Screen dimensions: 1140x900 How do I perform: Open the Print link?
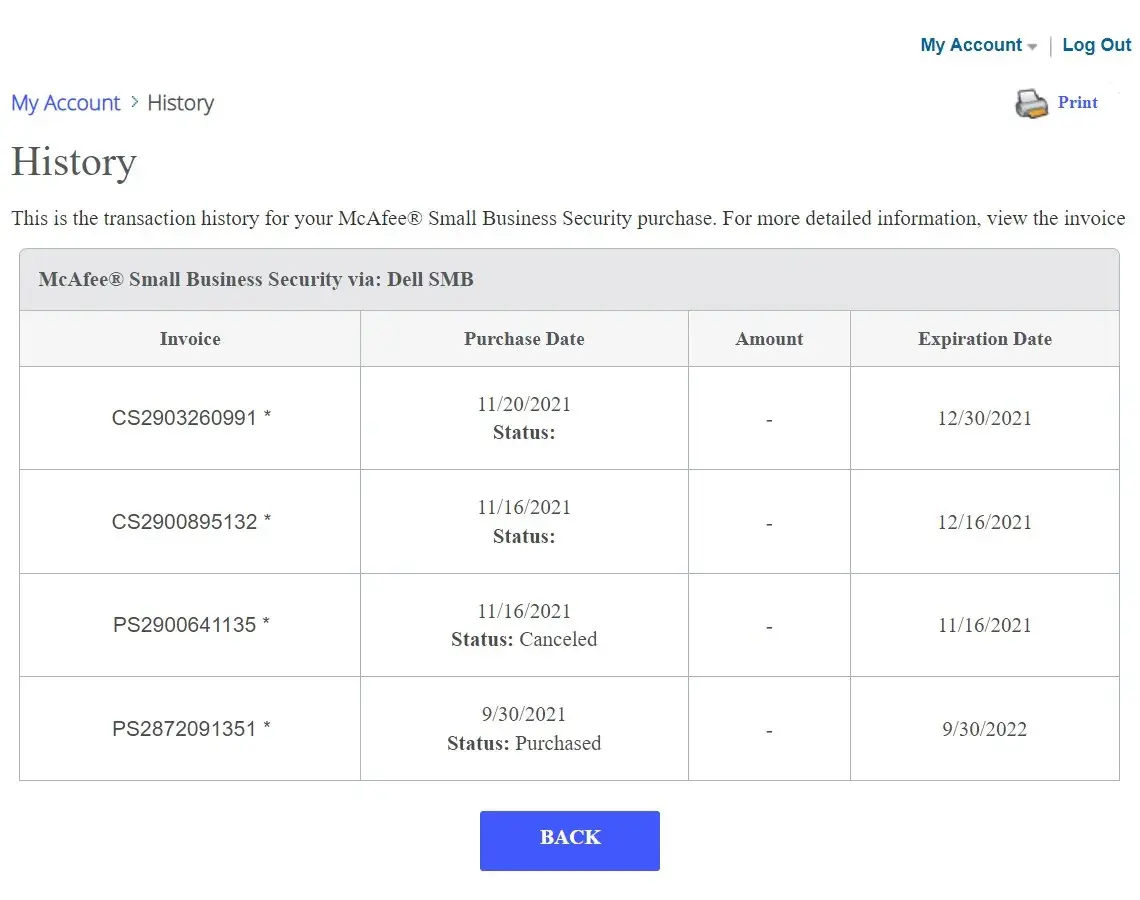click(1077, 102)
